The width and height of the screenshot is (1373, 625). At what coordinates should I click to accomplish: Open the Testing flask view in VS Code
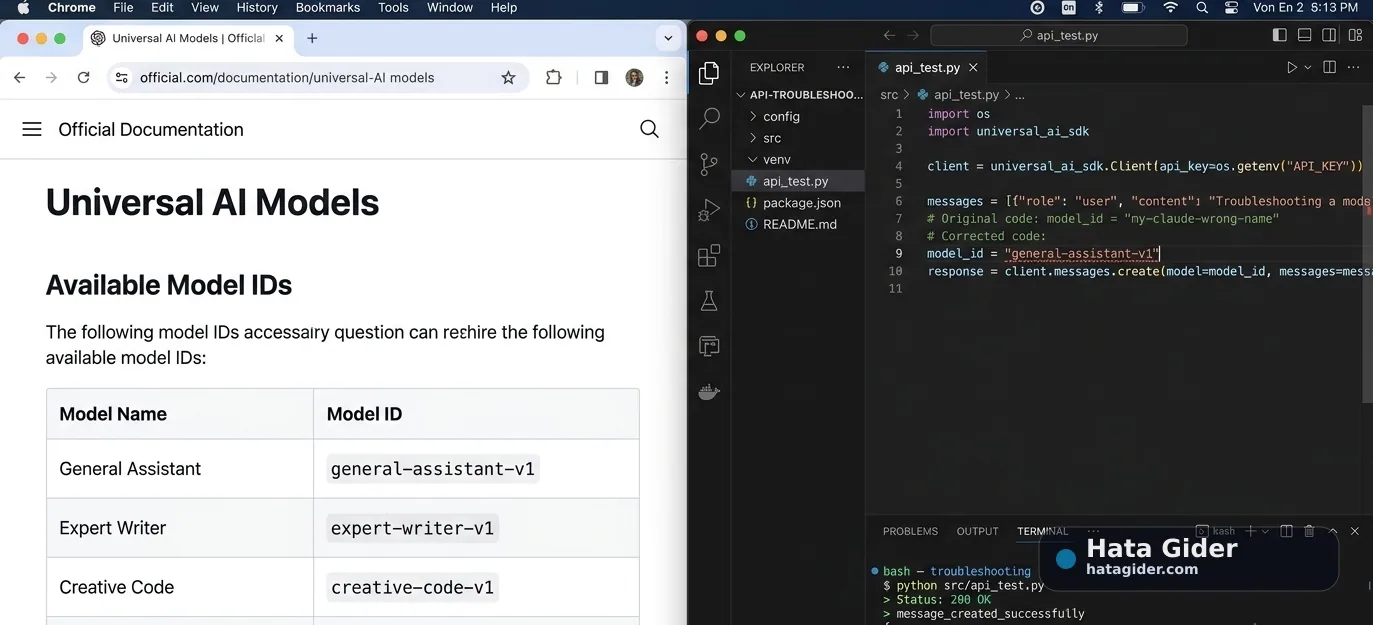coord(709,301)
